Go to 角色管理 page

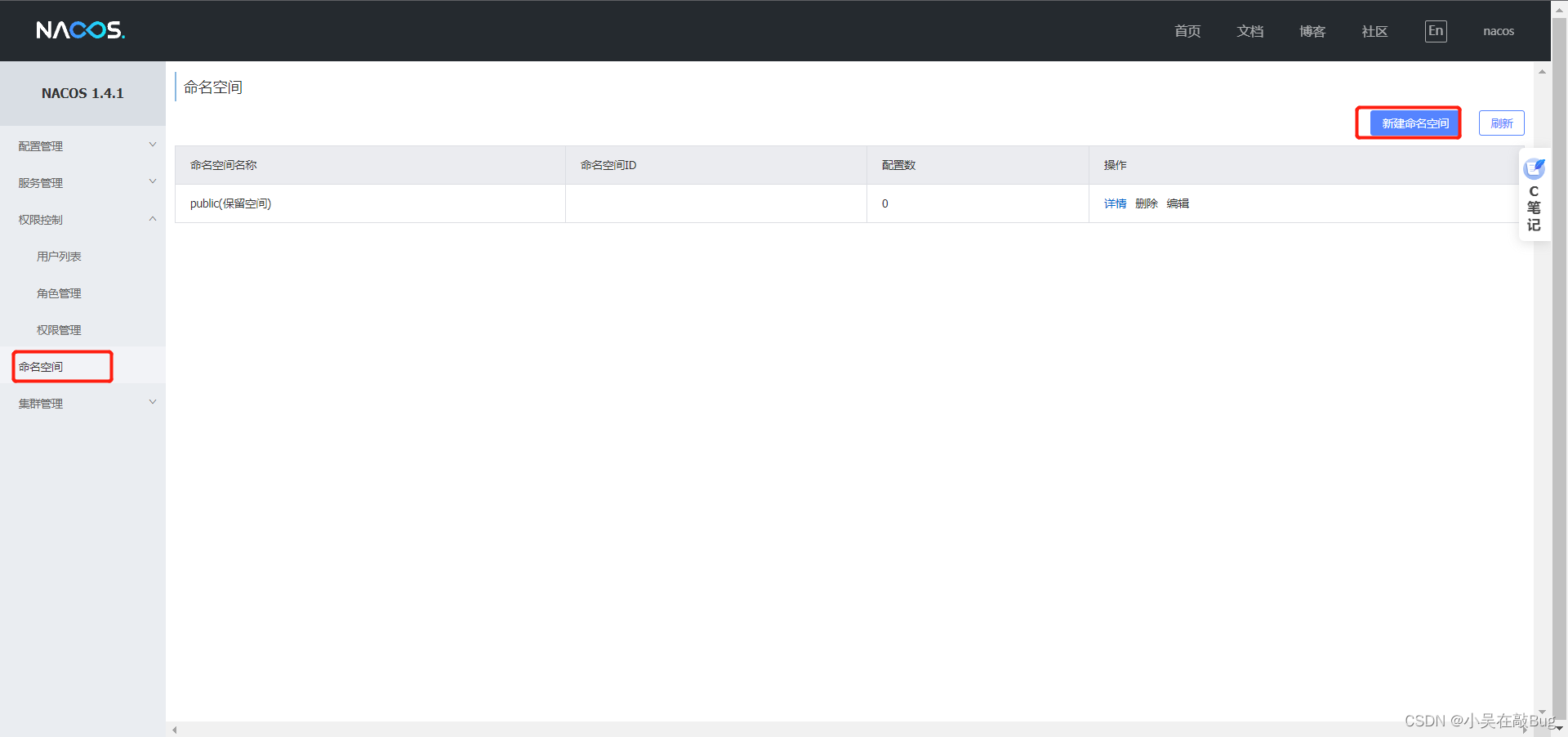59,293
